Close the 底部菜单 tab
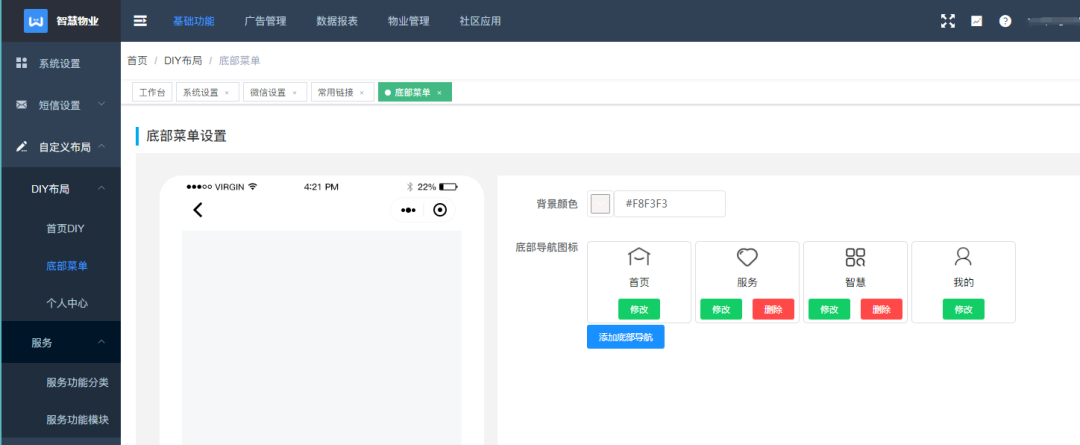Screen dimensions: 1080x445 pyautogui.click(x=439, y=92)
